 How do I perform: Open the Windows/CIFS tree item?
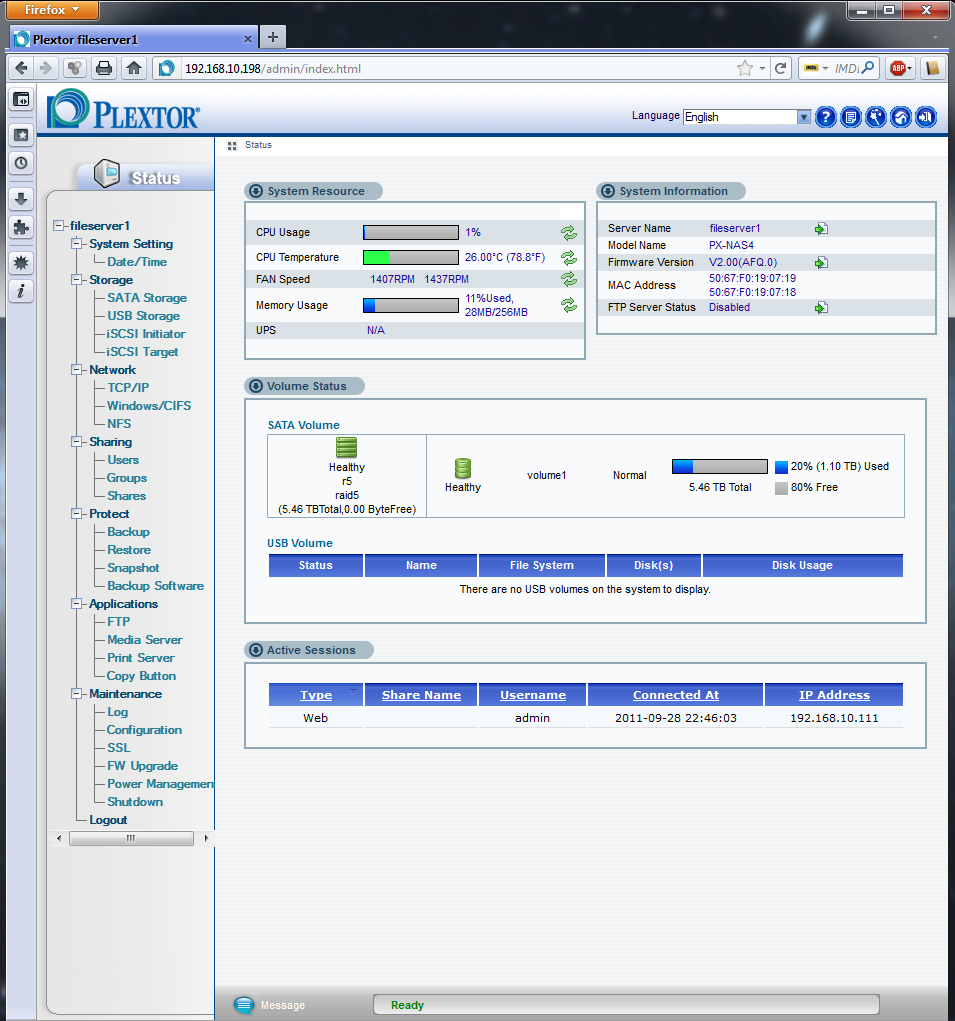(x=149, y=406)
